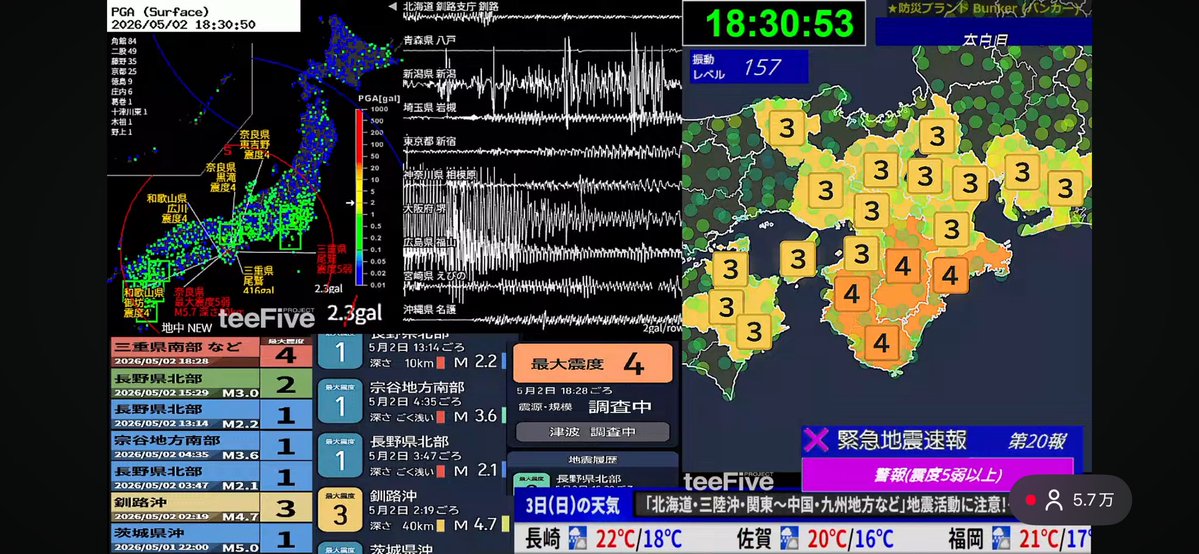Click intensity 4 marker at Kii Peninsula's southern tip
This screenshot has height=554, width=1199.
tap(882, 342)
